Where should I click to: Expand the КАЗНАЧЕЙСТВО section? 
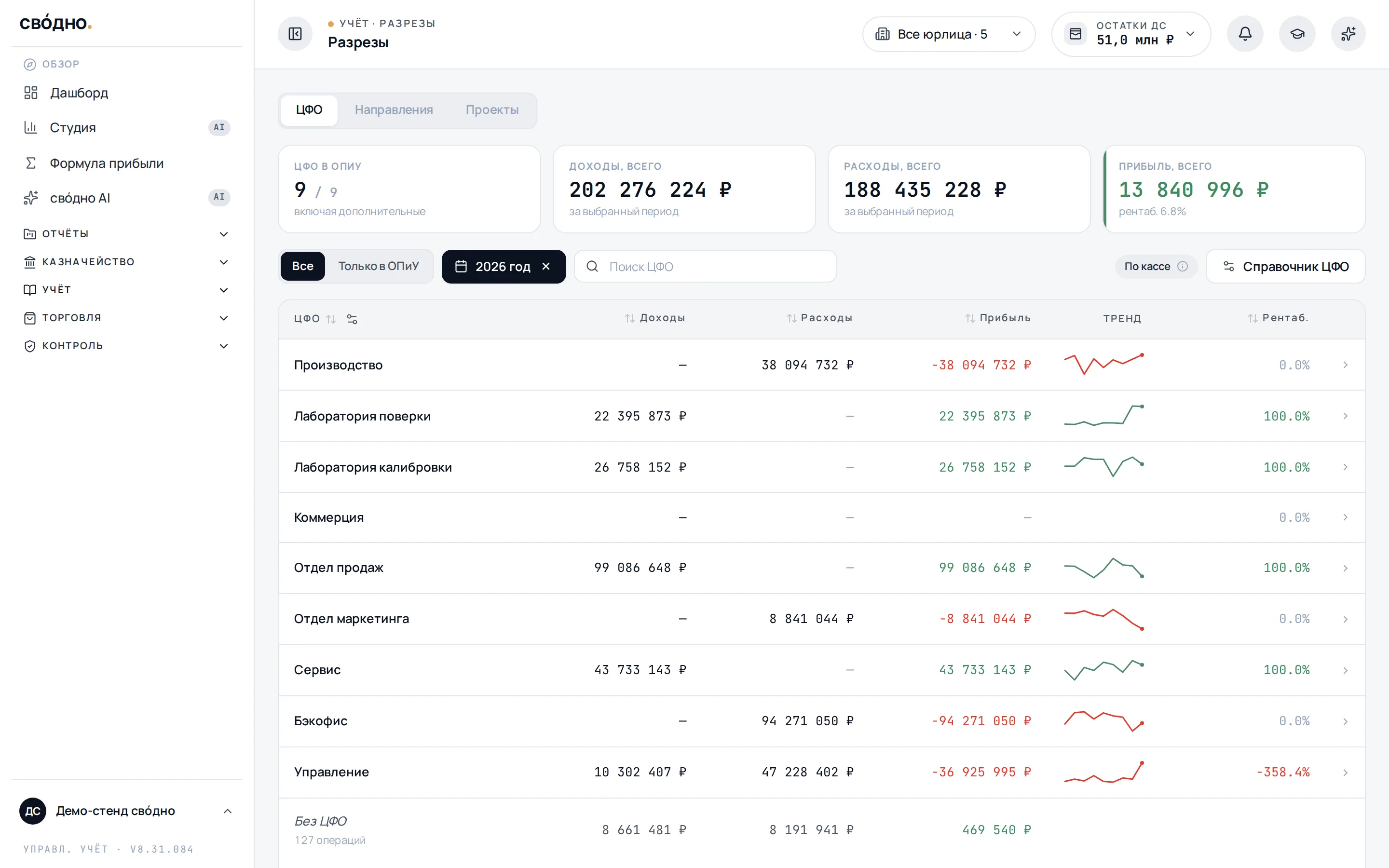(x=126, y=262)
